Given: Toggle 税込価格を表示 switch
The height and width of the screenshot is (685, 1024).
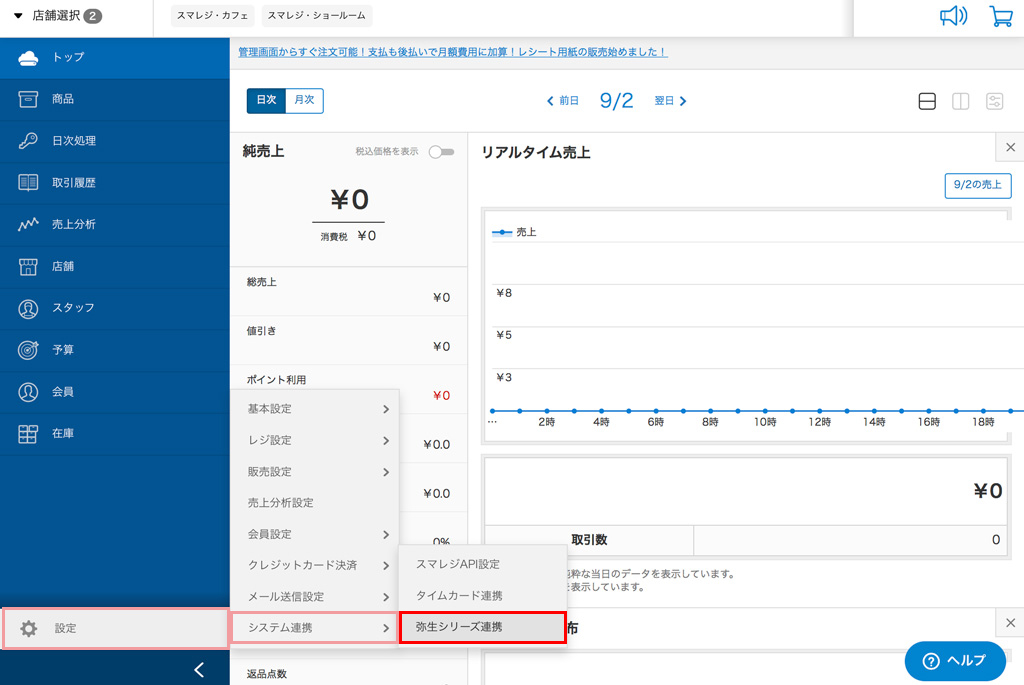Looking at the screenshot, I should tap(441, 151).
